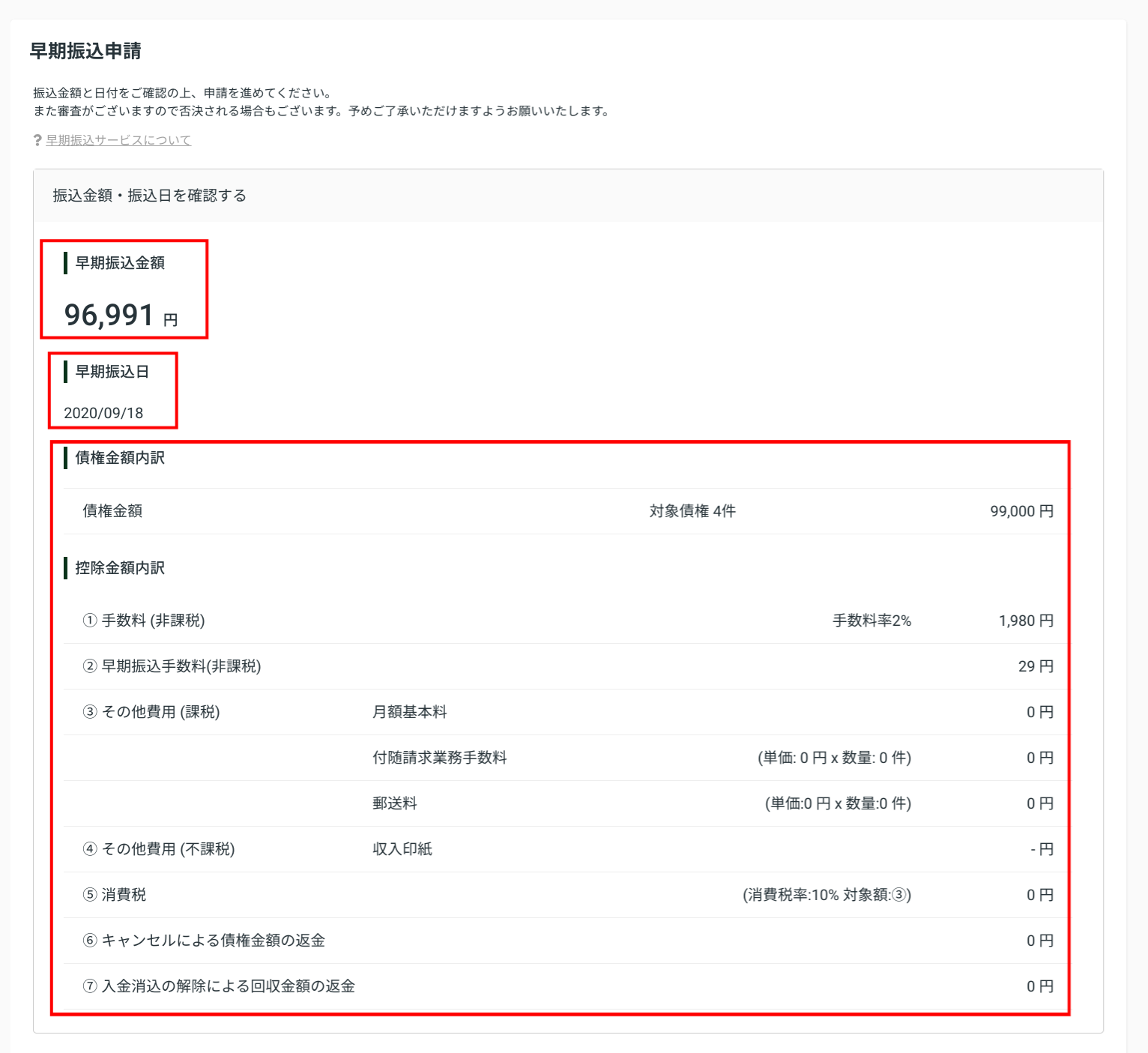Click the 1,980 円 fee amount
1148x1053 pixels.
point(1027,621)
